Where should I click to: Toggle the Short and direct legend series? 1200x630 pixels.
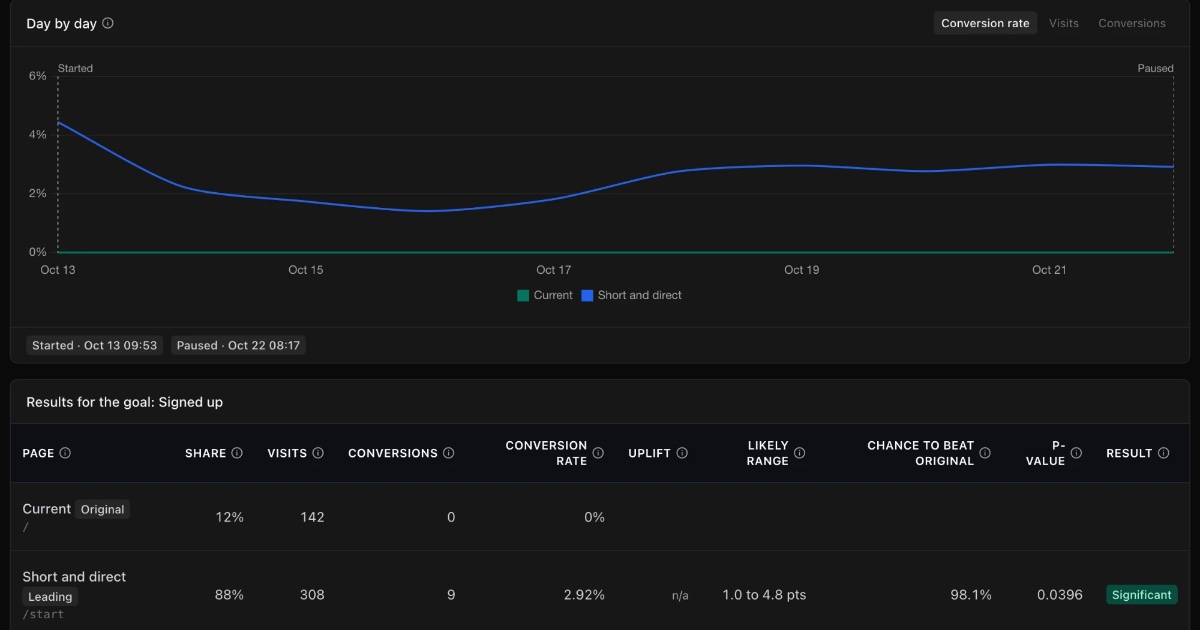632,296
